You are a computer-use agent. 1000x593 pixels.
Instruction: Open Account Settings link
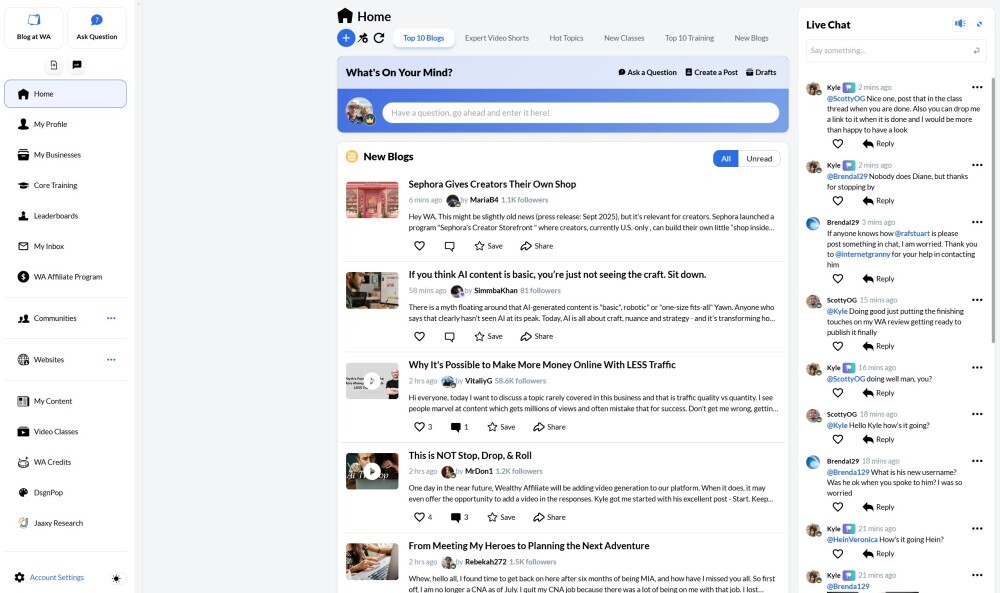pos(57,578)
